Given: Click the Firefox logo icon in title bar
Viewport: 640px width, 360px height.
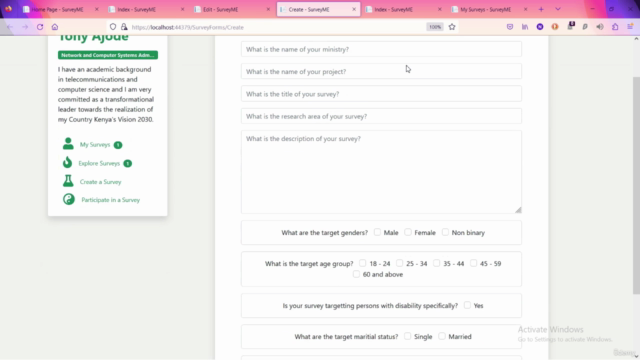Looking at the screenshot, I should click(9, 9).
